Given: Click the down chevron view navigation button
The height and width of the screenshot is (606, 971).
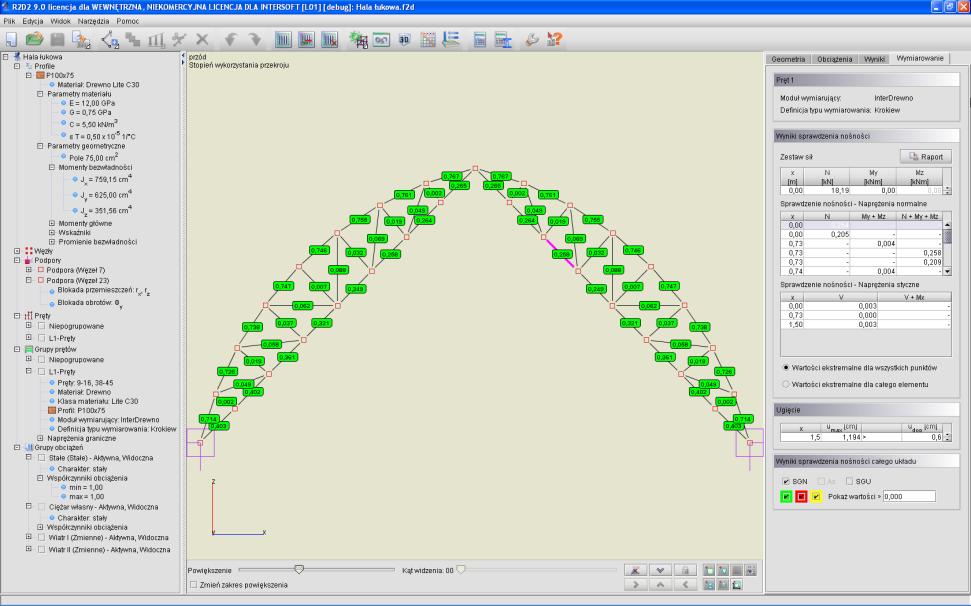Looking at the screenshot, I should pyautogui.click(x=660, y=570).
